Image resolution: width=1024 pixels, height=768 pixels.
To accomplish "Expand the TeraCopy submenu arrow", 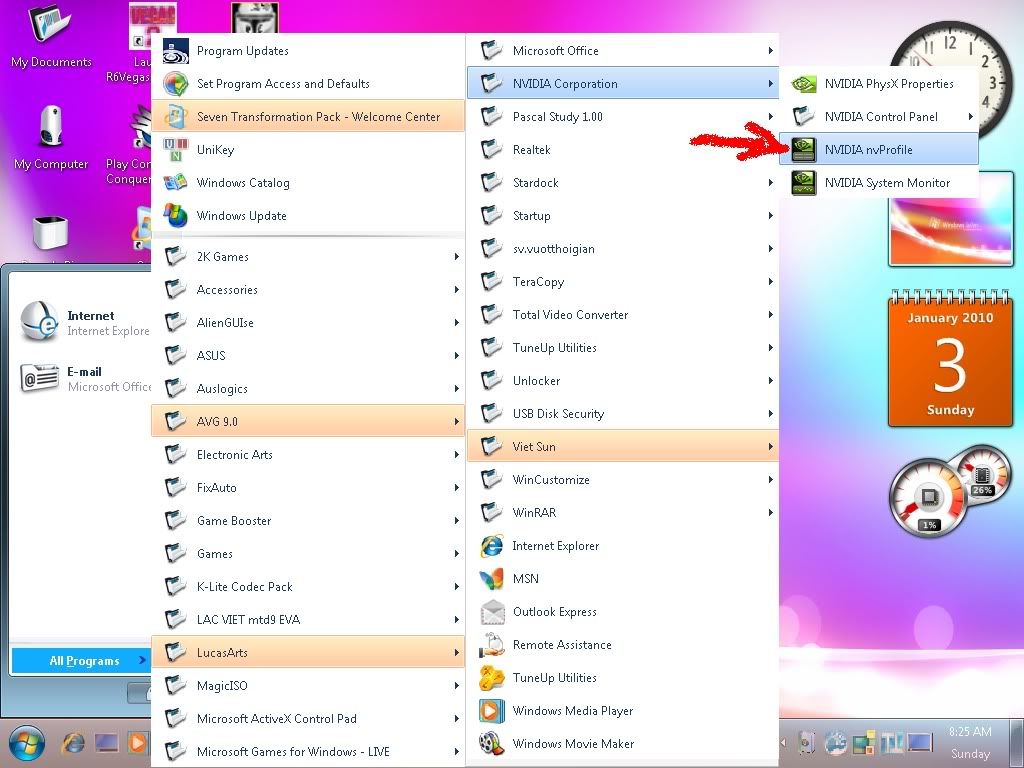I will coord(771,281).
